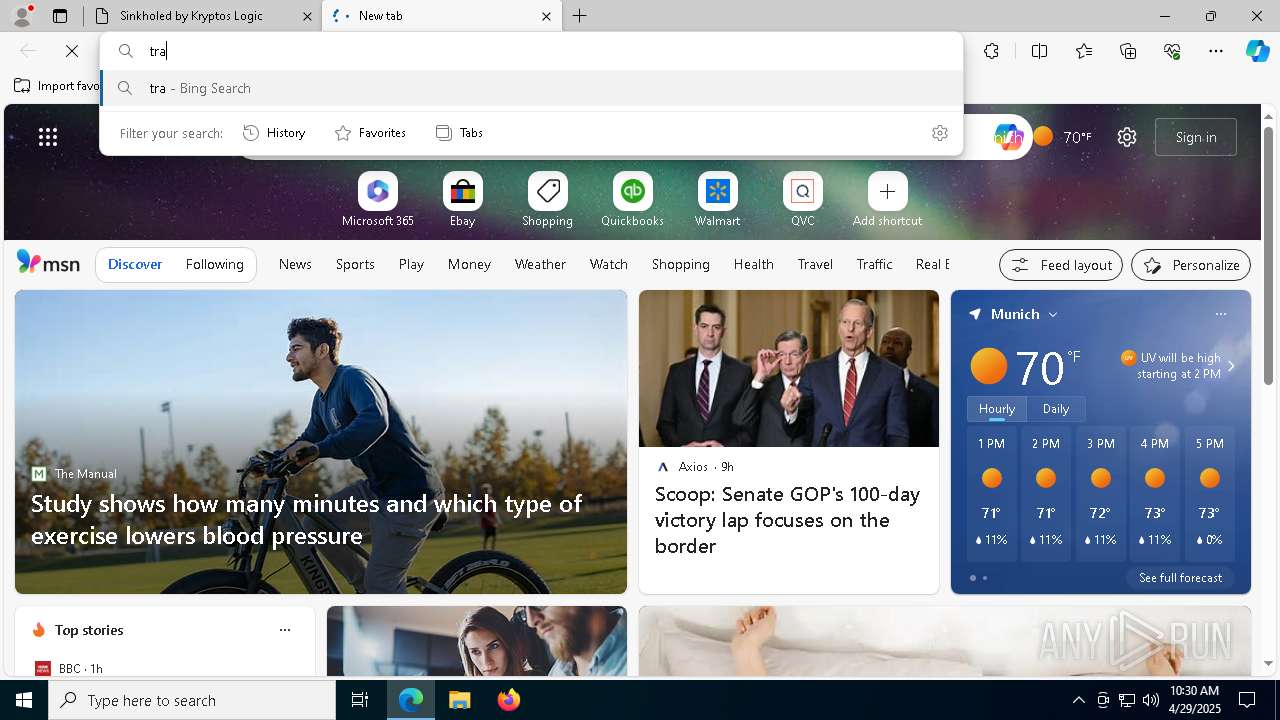The width and height of the screenshot is (1280, 720).
Task: Launch Firefox from taskbar
Action: click(509, 700)
